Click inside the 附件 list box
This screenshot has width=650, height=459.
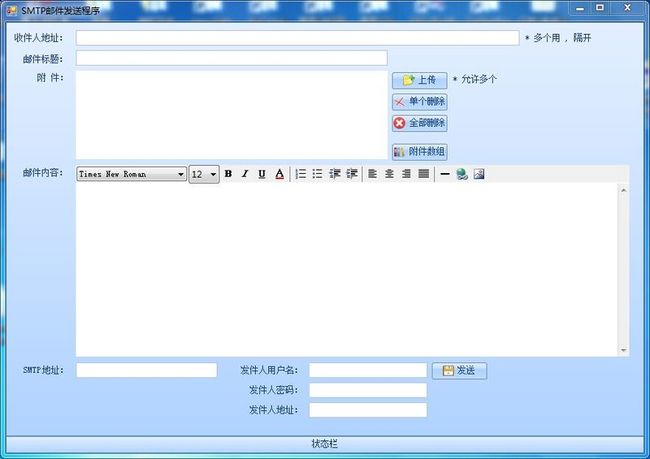pyautogui.click(x=232, y=115)
